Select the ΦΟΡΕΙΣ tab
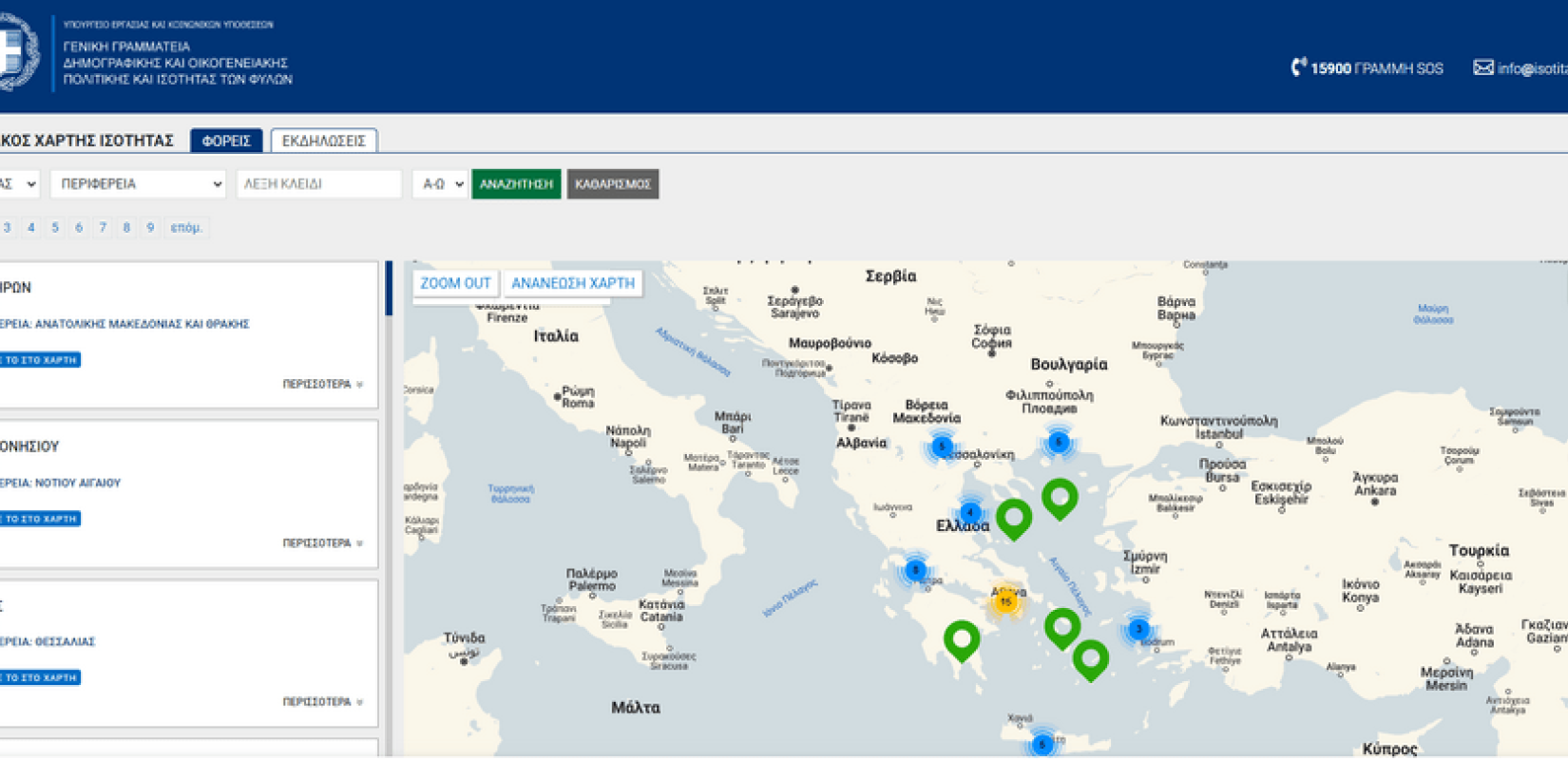The height and width of the screenshot is (760, 1568). [x=226, y=141]
